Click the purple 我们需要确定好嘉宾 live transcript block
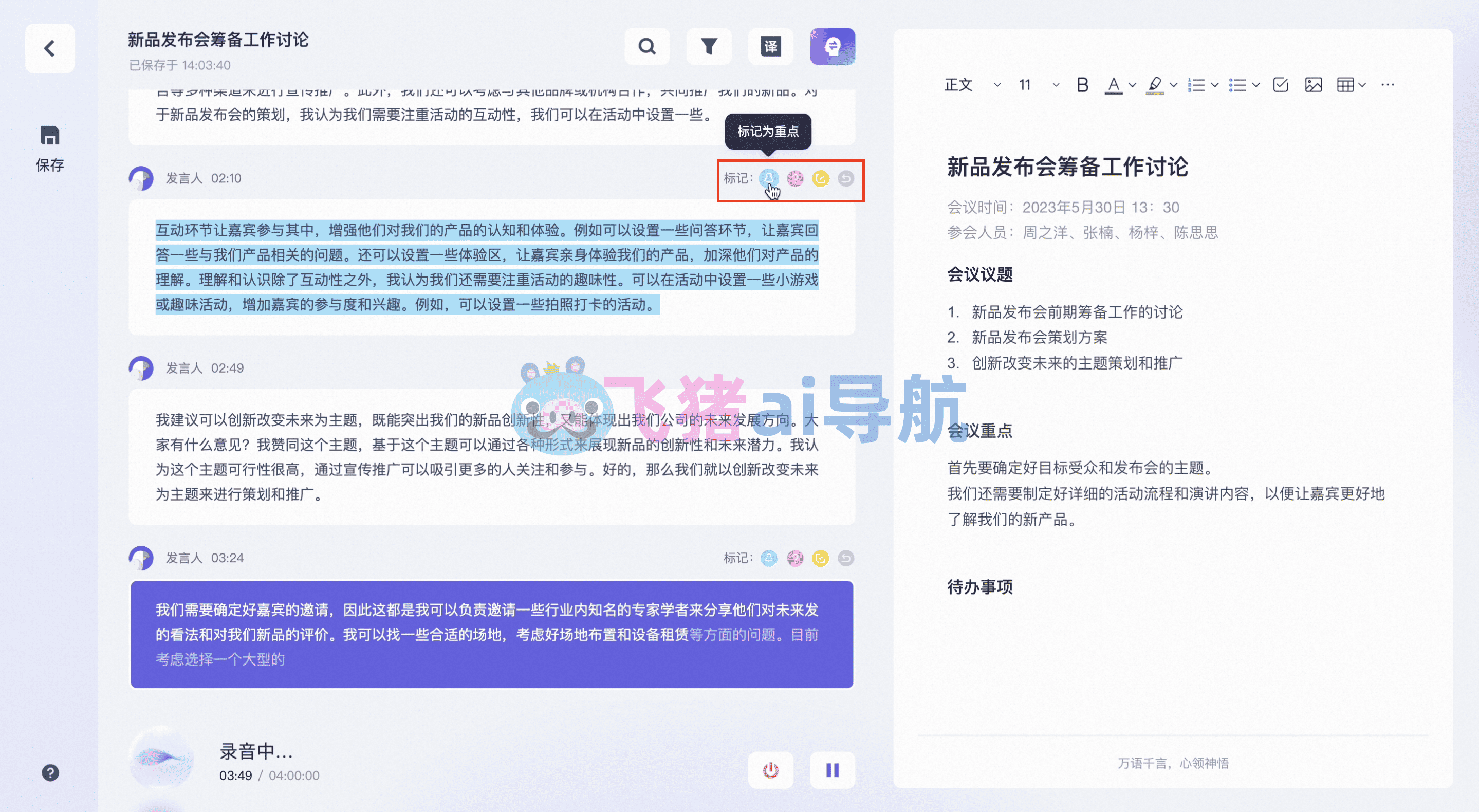The height and width of the screenshot is (812, 1479). coord(491,635)
